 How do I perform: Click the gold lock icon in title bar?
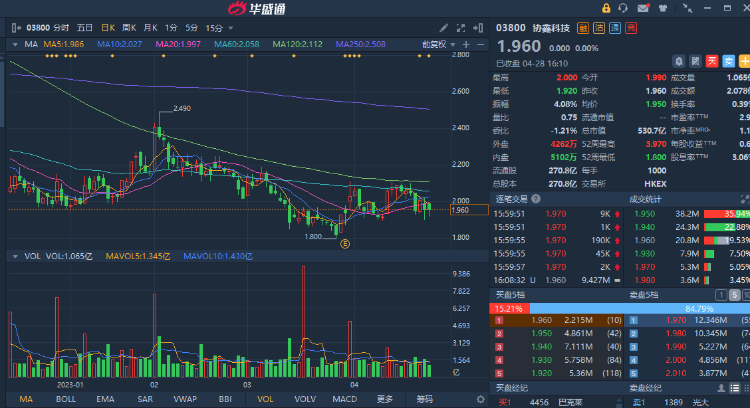606,8
